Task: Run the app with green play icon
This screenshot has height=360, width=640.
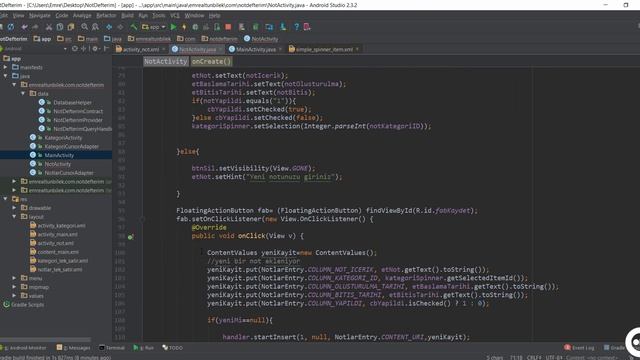Action: click(x=173, y=27)
